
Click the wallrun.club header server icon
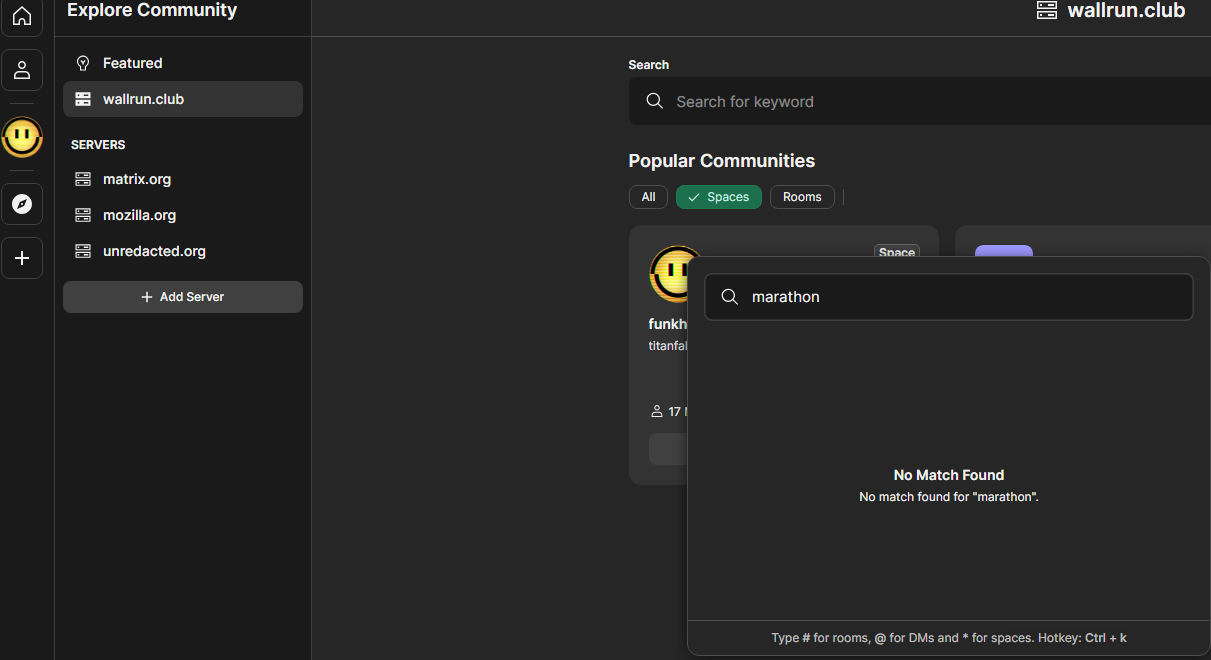(1047, 10)
